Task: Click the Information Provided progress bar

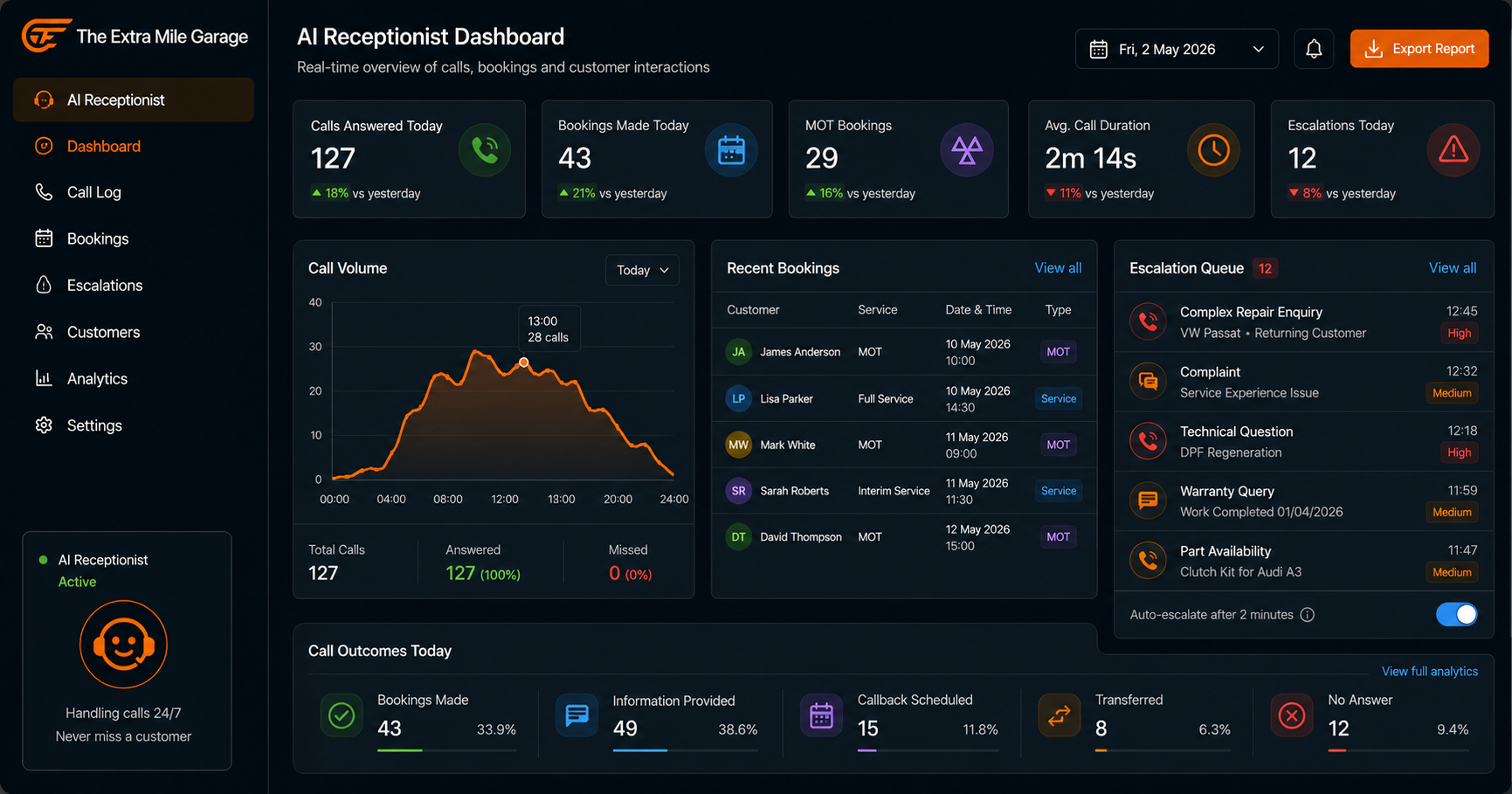Action: [685, 750]
